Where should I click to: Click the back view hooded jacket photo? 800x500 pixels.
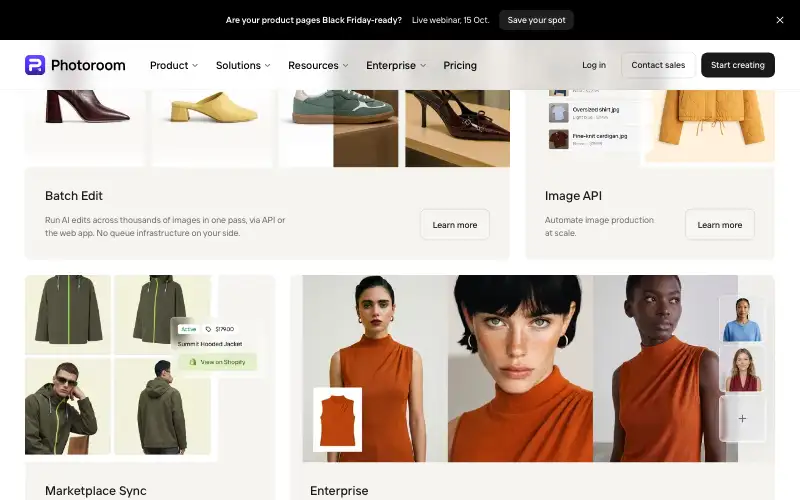[162, 406]
